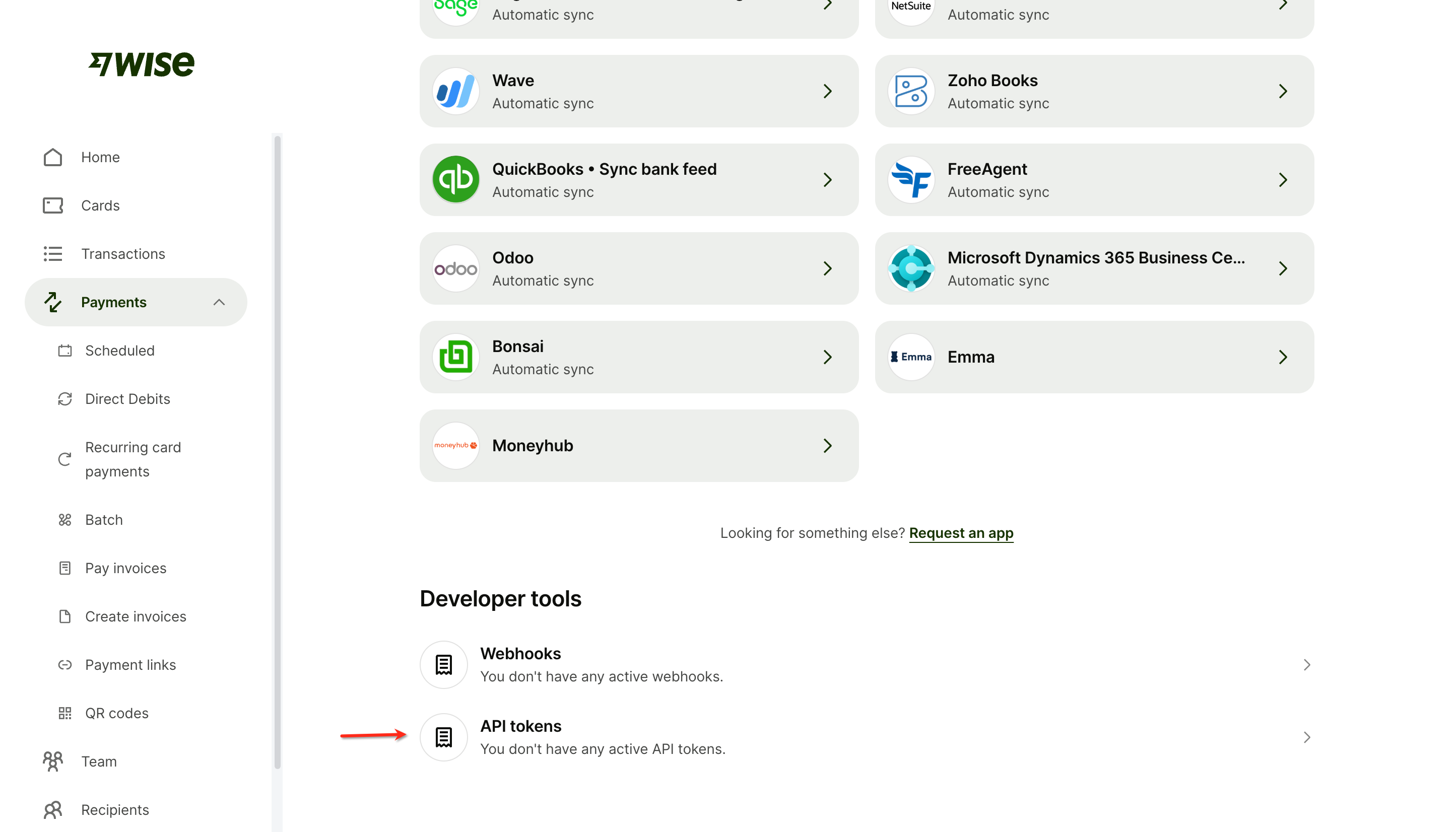1456x832 pixels.
Task: Click the chevron on Moneyhub card
Action: point(827,445)
